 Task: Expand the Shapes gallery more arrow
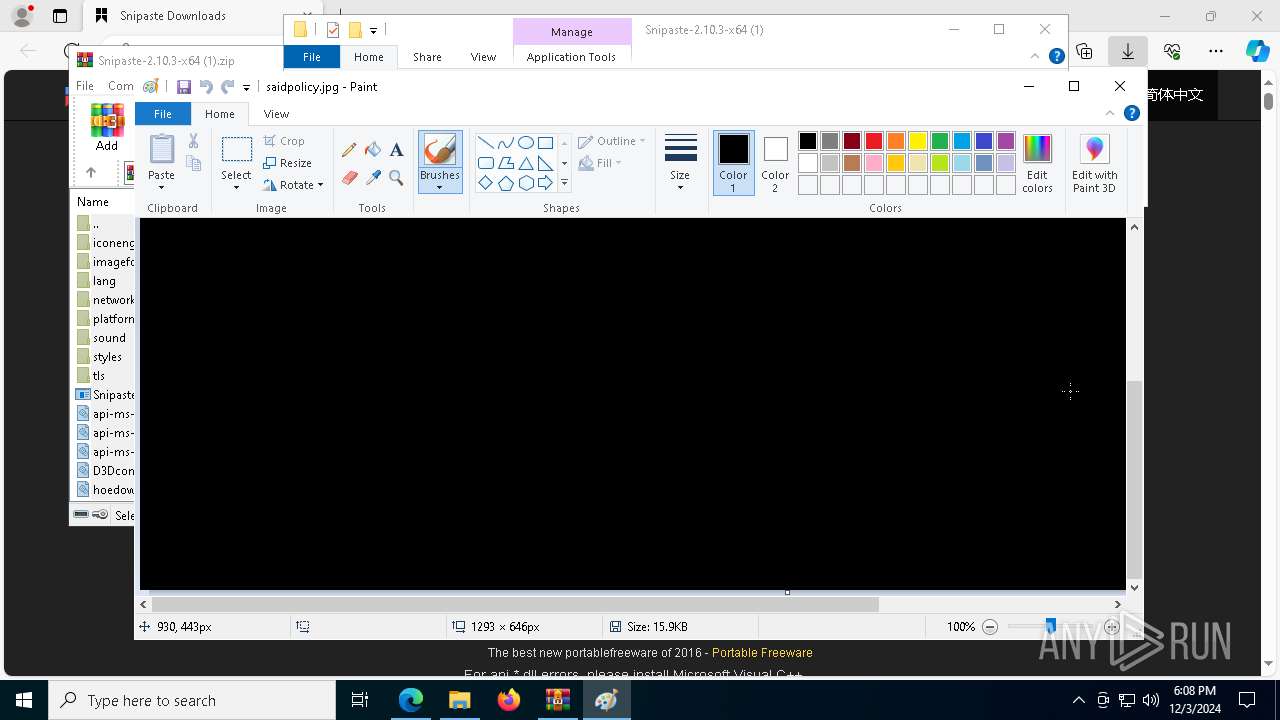tap(564, 183)
